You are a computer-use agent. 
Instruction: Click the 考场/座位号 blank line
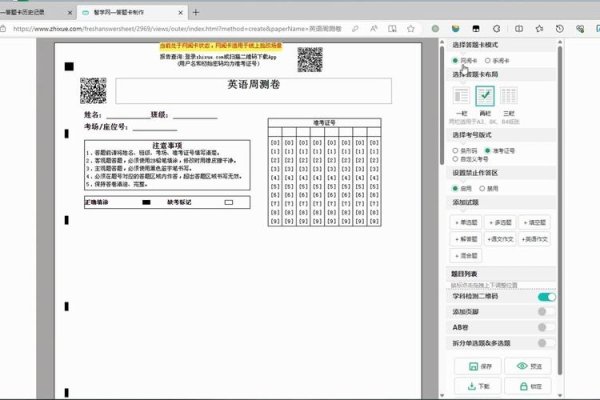coord(155,127)
